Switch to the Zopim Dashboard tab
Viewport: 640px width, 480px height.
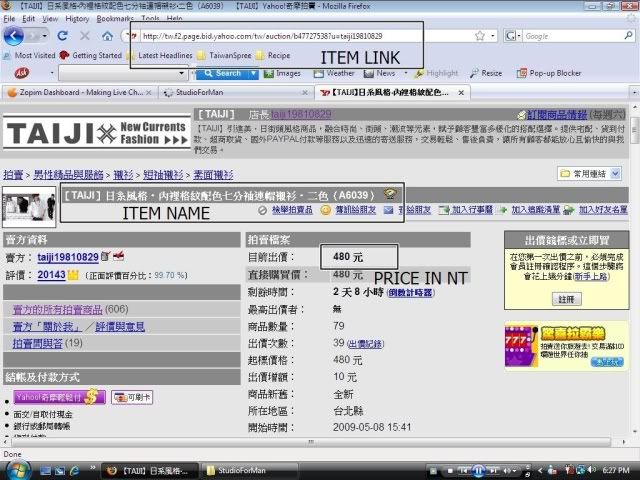[x=80, y=93]
